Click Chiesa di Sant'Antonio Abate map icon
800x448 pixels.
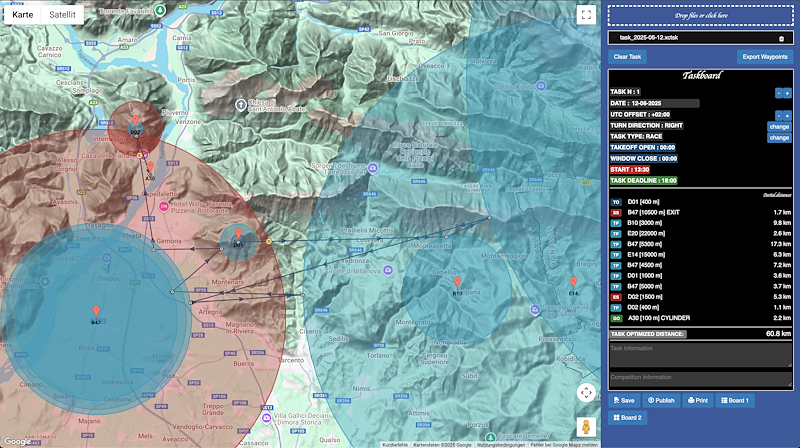click(240, 105)
